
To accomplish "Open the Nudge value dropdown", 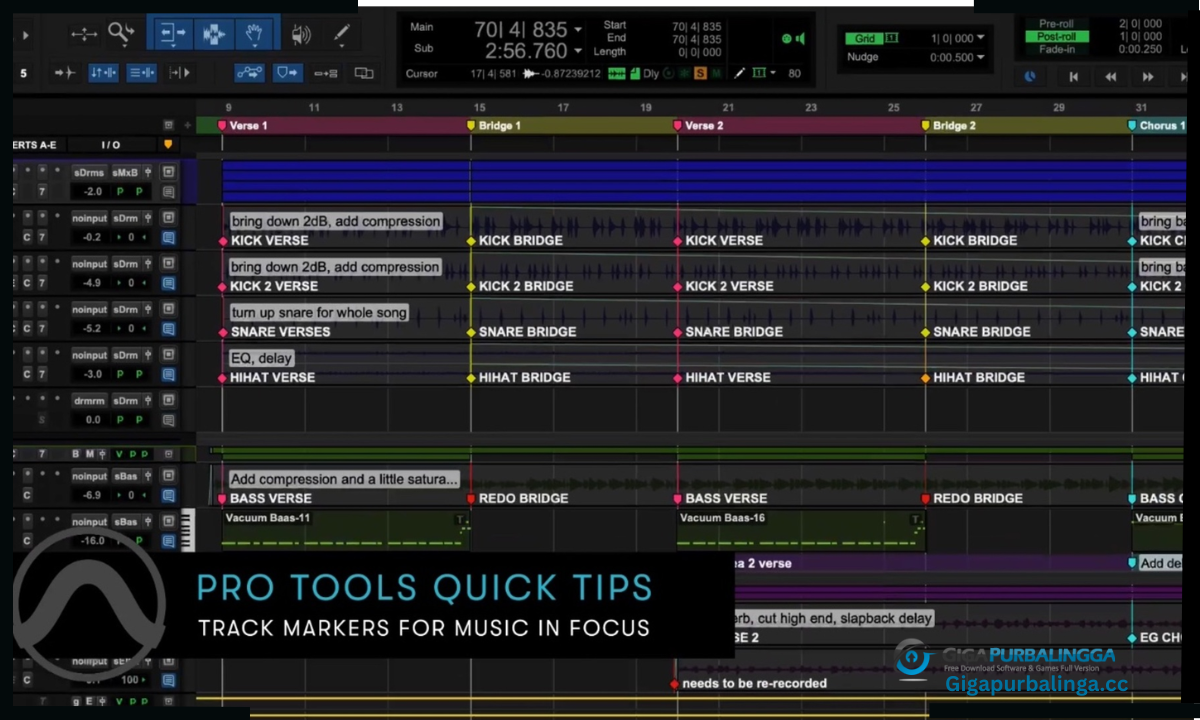I will tap(980, 57).
